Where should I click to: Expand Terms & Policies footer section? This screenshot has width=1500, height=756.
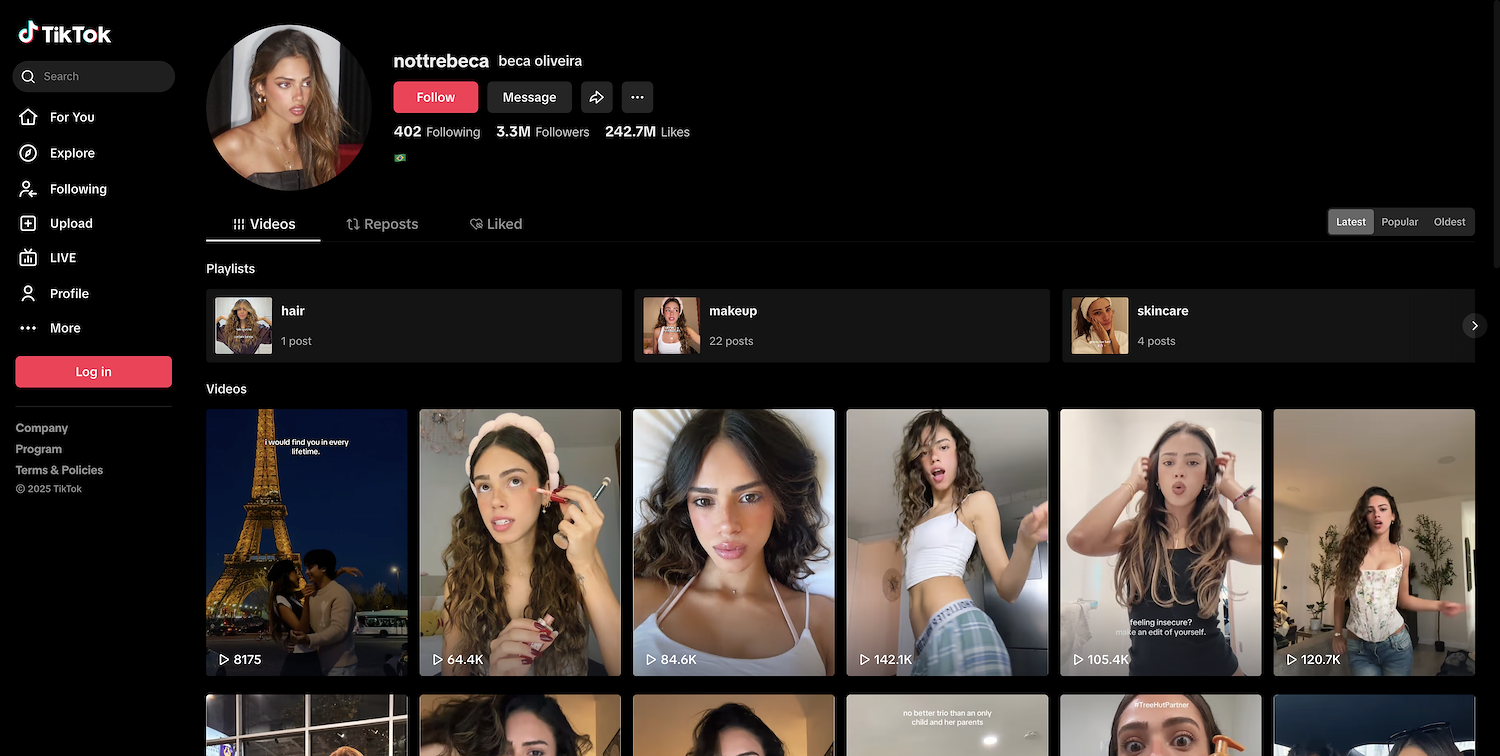[x=59, y=470]
